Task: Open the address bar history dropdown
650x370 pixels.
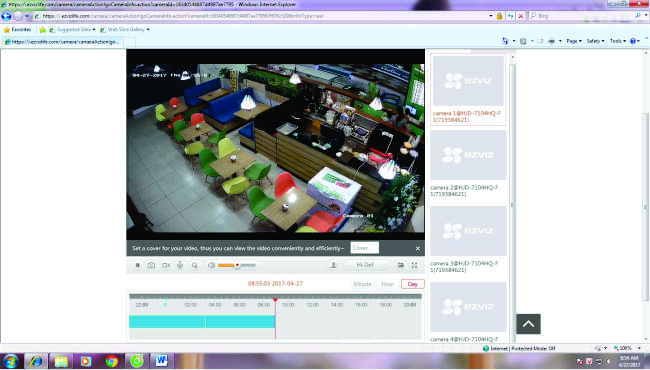Action: (491, 16)
